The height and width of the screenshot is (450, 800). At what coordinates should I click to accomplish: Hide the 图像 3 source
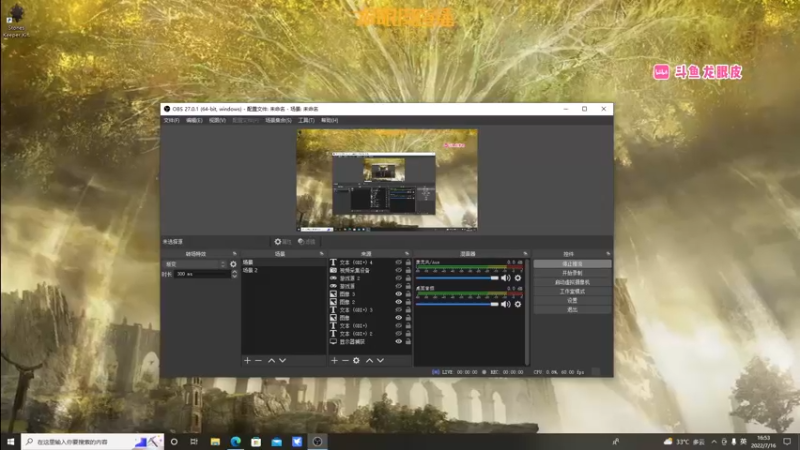pos(398,294)
